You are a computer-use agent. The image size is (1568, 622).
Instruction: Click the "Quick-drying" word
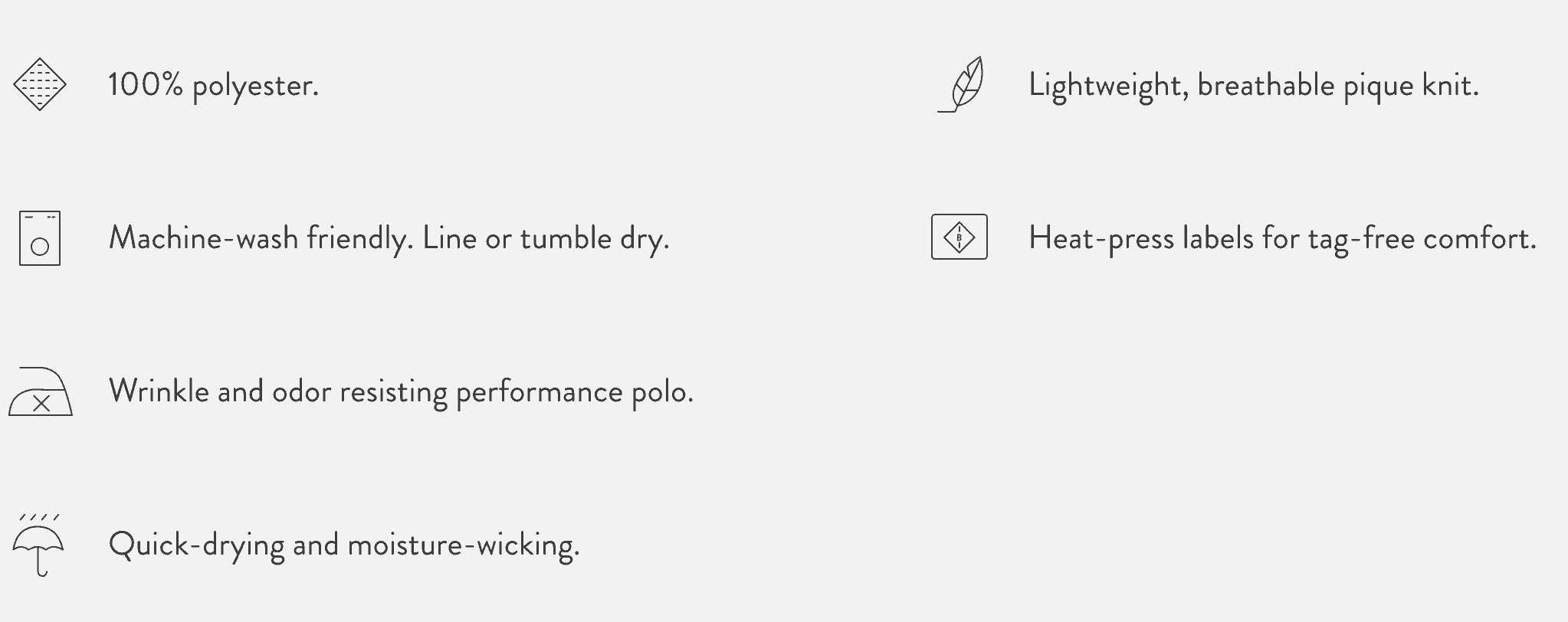(196, 545)
